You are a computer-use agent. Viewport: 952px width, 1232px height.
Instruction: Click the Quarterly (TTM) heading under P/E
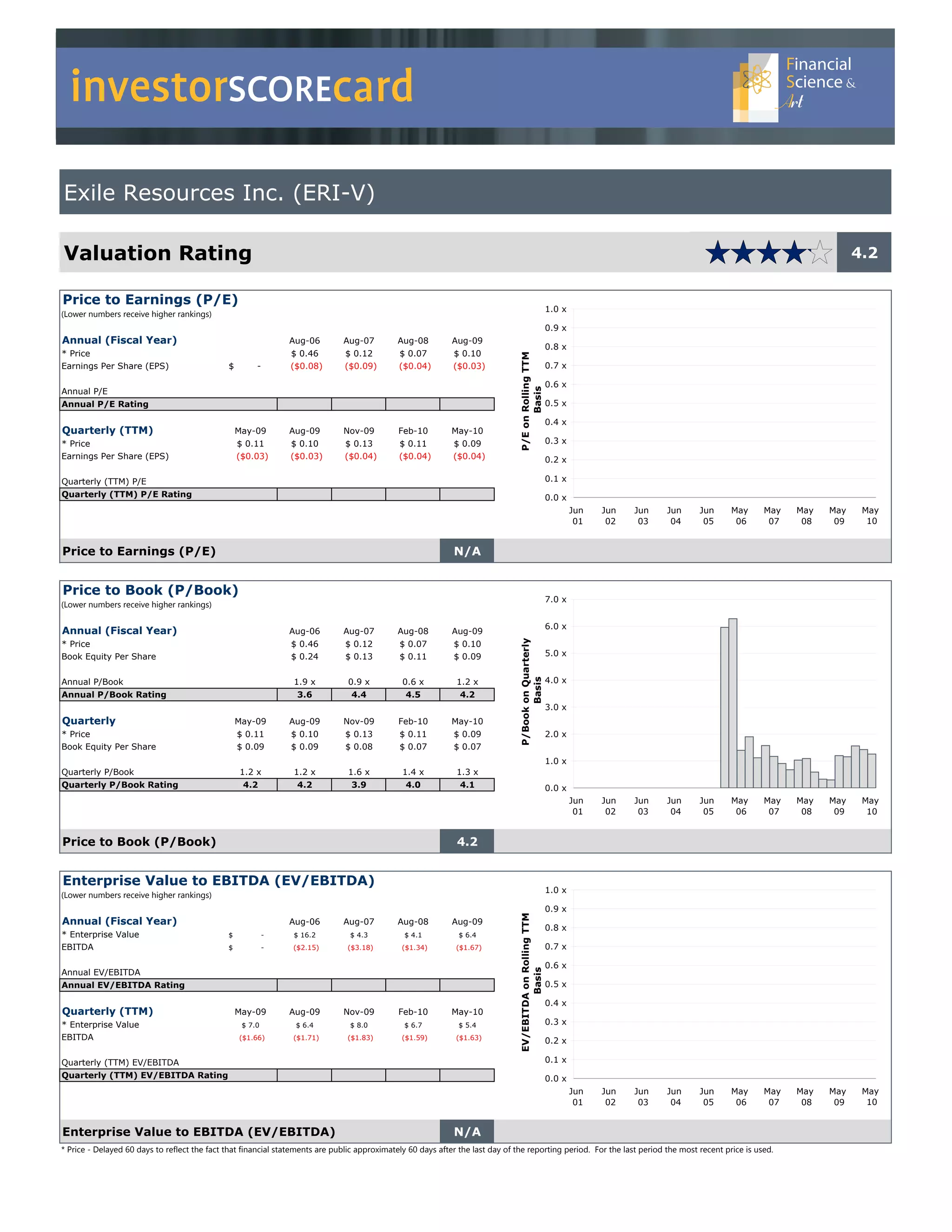[x=107, y=431]
